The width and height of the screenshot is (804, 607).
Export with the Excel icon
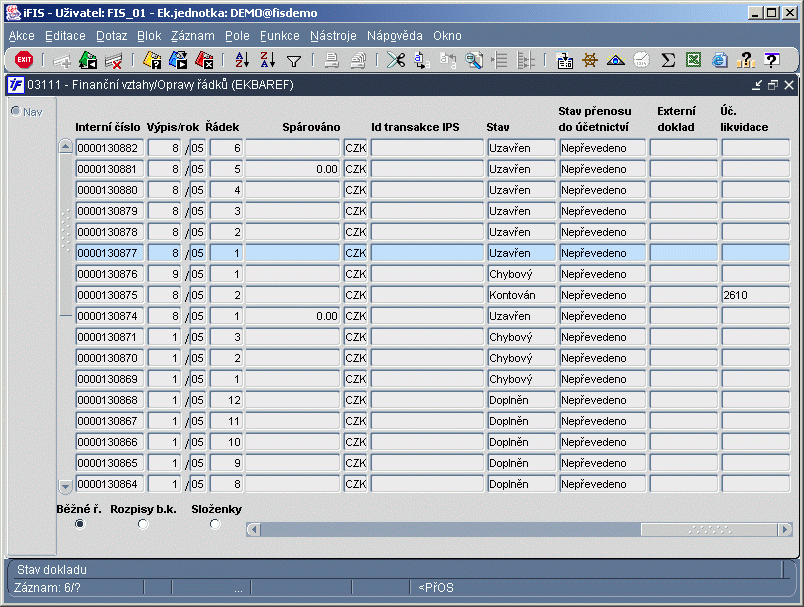pos(693,60)
